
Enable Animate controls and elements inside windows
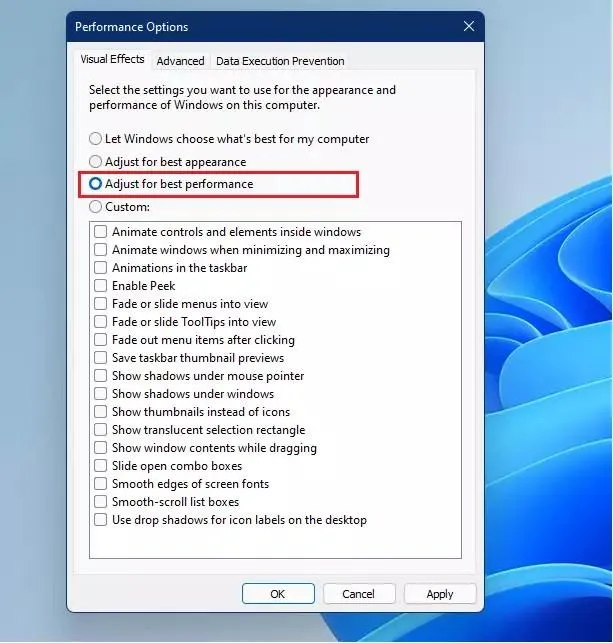tap(100, 232)
